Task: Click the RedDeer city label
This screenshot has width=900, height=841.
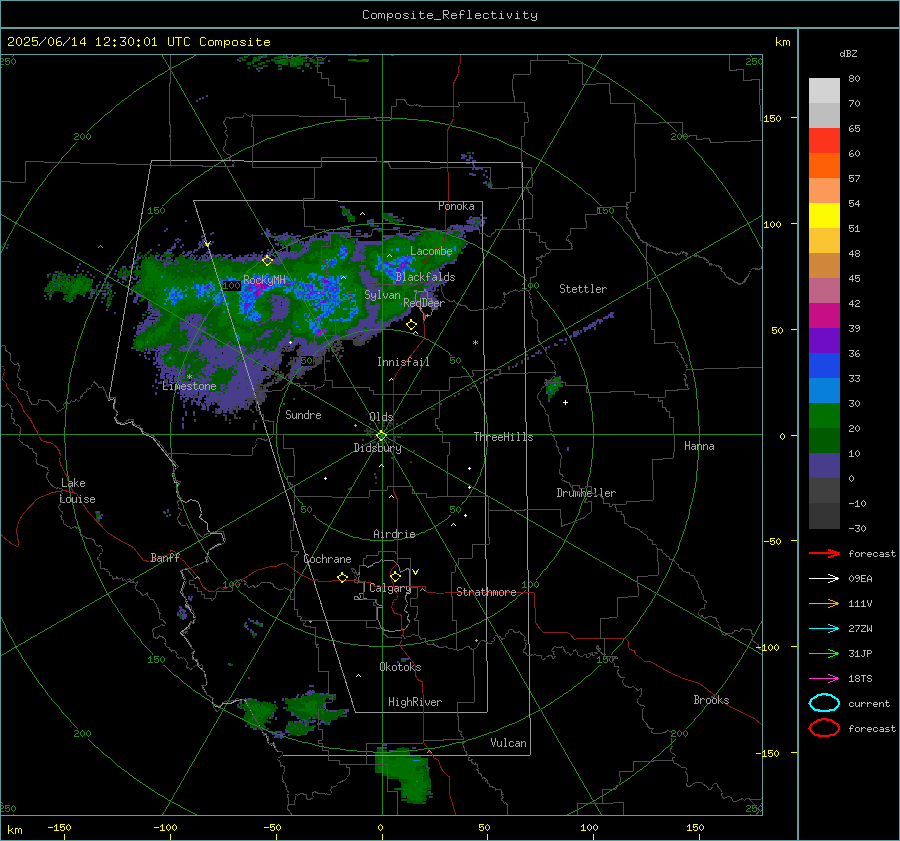Action: pyautogui.click(x=424, y=303)
